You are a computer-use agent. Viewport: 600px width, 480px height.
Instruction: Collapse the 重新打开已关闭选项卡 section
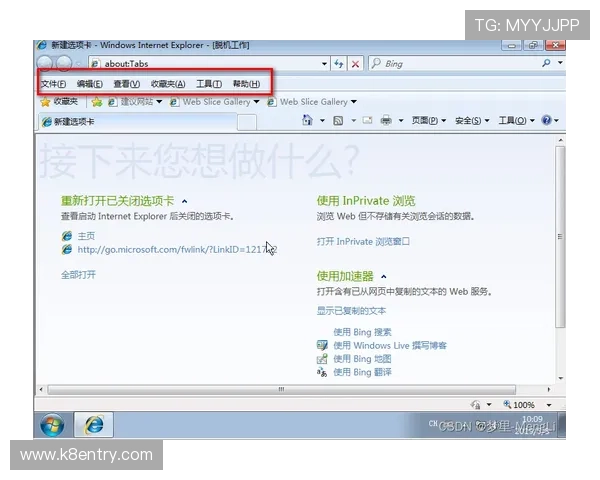click(x=185, y=201)
